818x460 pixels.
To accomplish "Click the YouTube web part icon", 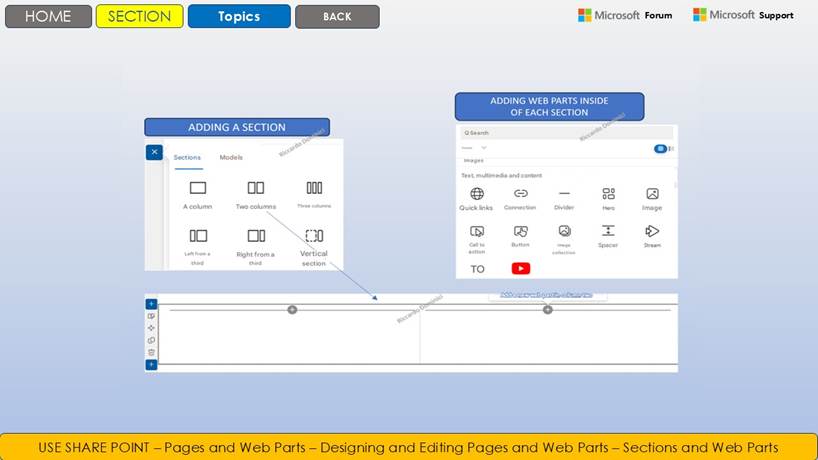I will coord(521,268).
